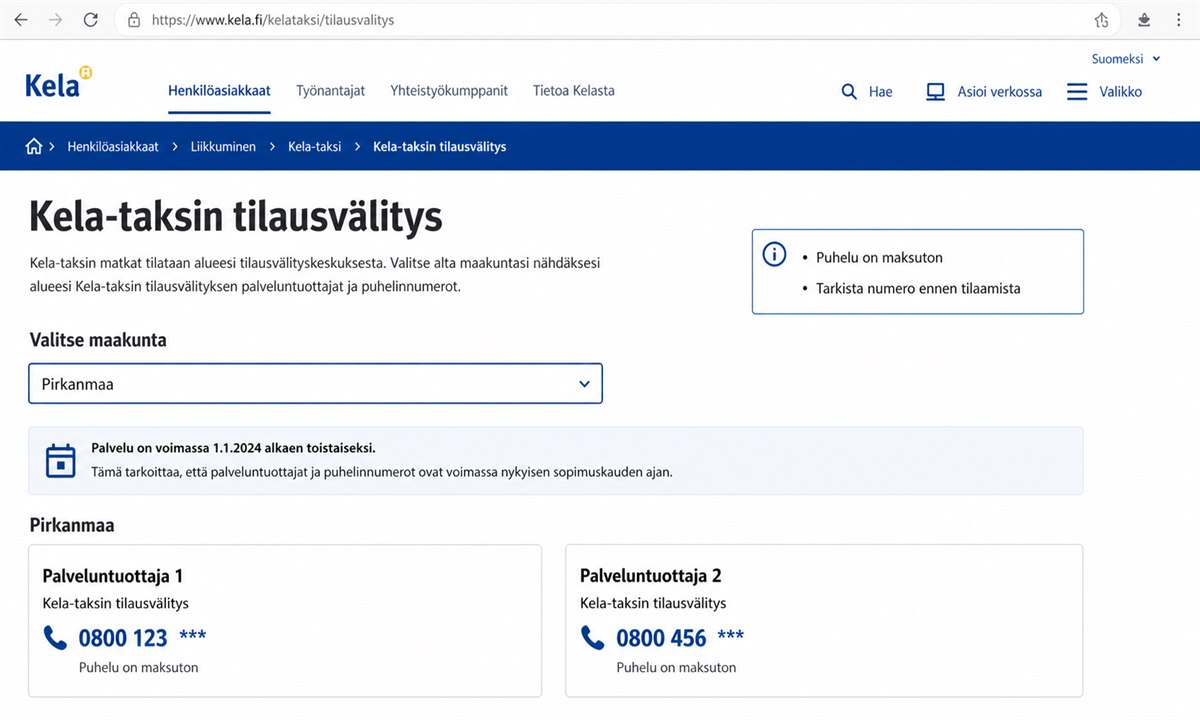The width and height of the screenshot is (1200, 720).
Task: Open the Suomeksi language dropdown
Action: [x=1126, y=59]
